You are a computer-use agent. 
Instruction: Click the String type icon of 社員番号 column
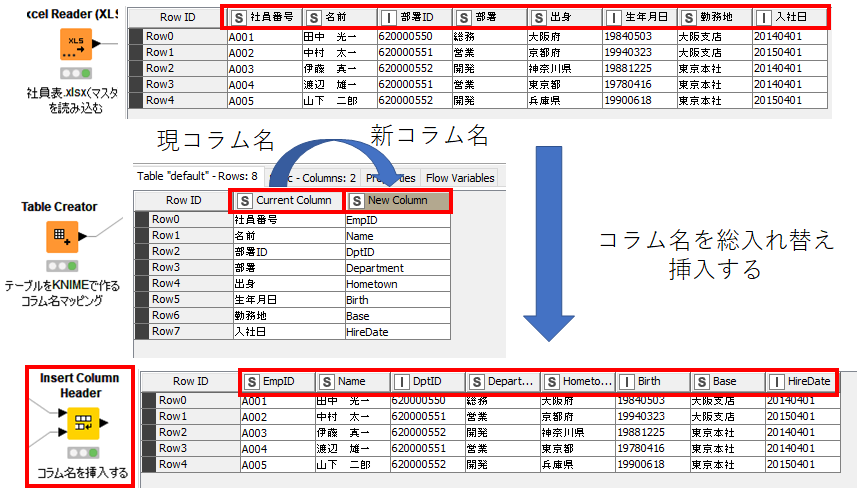[238, 17]
